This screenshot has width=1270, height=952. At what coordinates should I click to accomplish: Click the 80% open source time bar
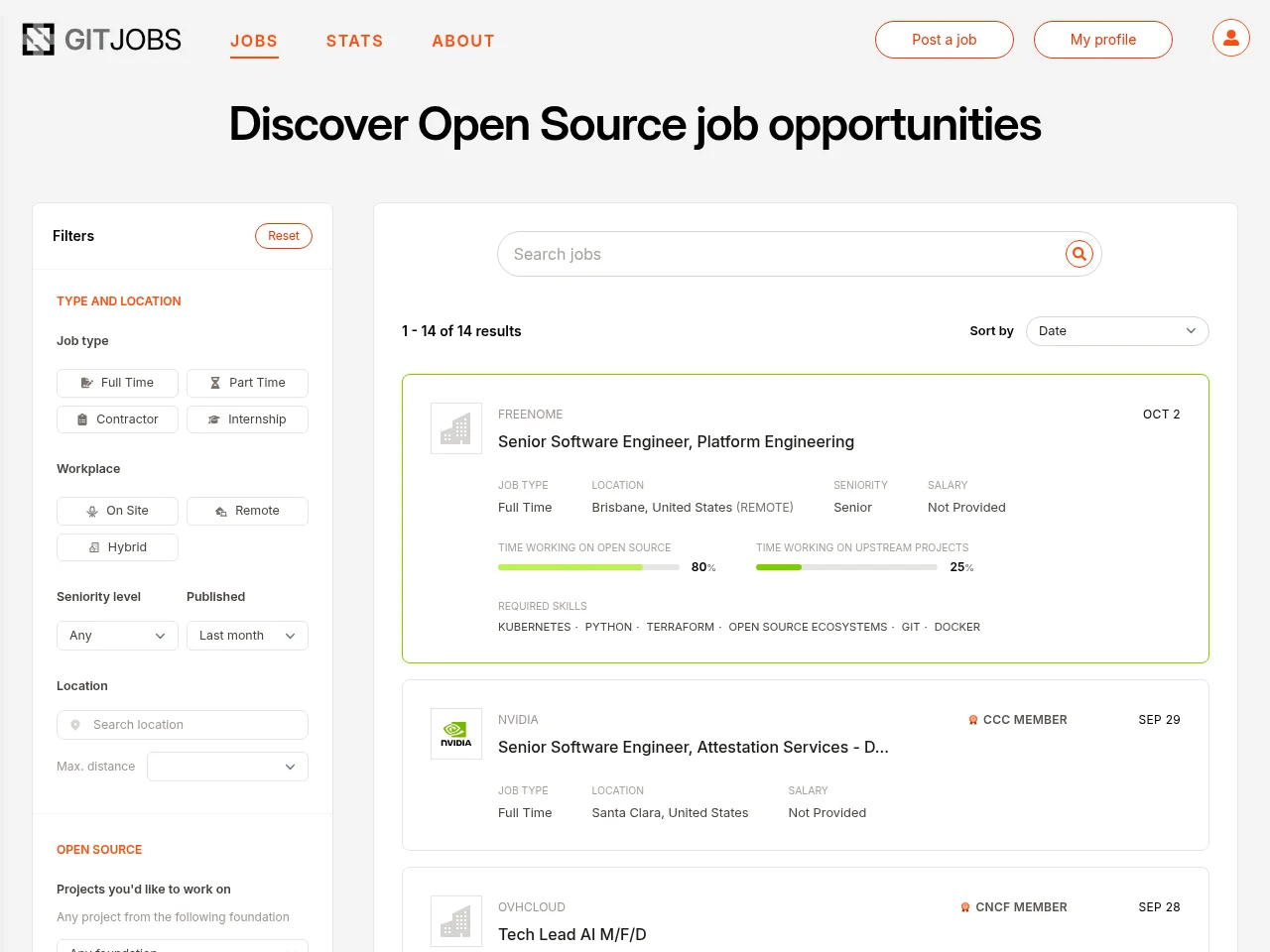588,567
